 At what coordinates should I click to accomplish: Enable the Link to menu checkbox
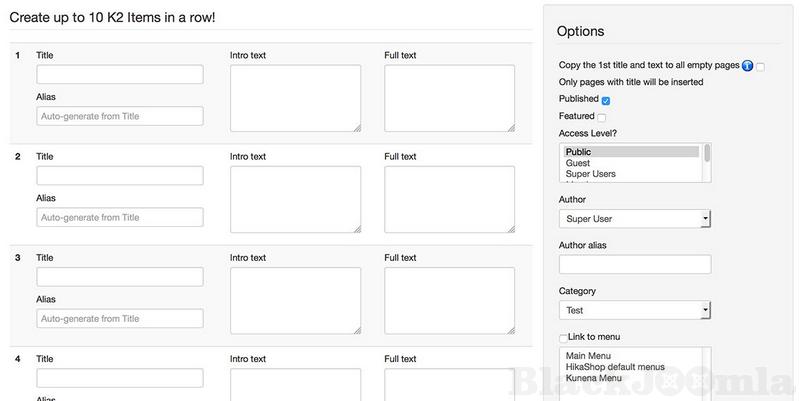(564, 338)
